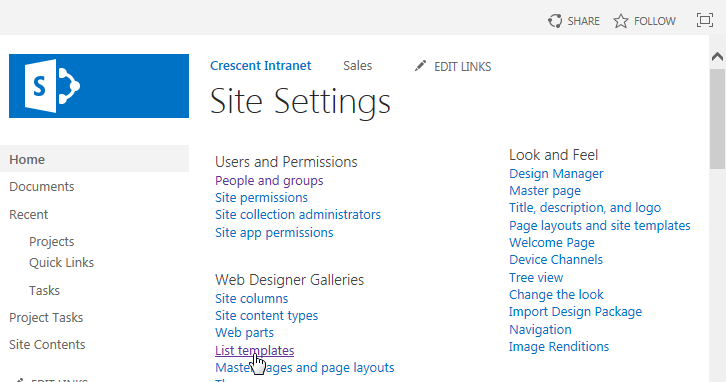Open Quick Links under Recent
This screenshot has width=726, height=382.
(62, 263)
